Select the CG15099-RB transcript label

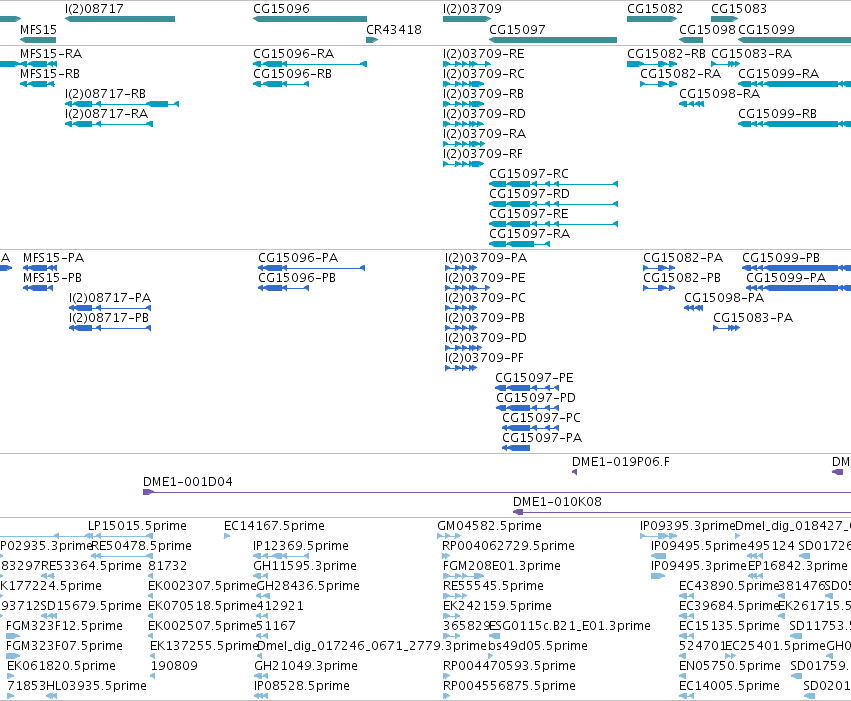[777, 114]
